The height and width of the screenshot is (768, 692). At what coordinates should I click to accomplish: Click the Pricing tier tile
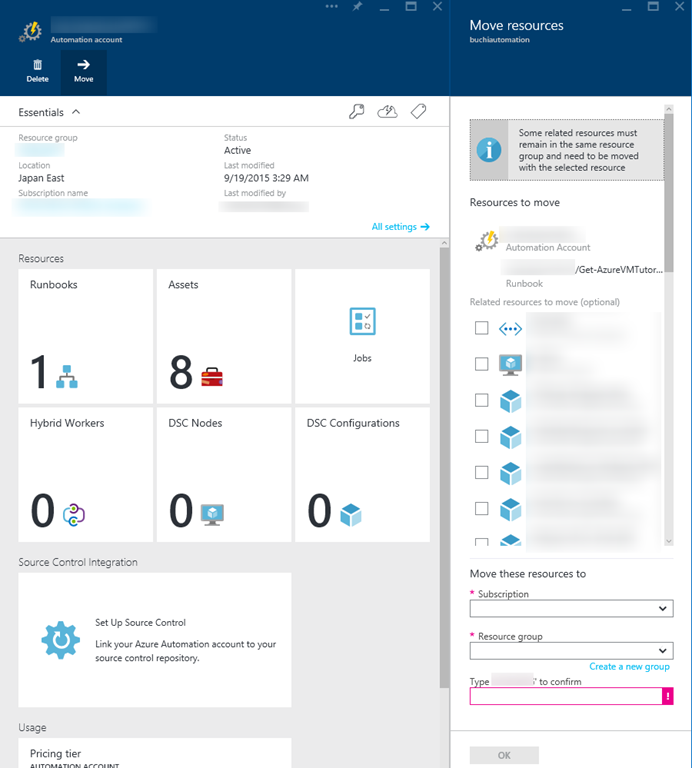pyautogui.click(x=155, y=753)
